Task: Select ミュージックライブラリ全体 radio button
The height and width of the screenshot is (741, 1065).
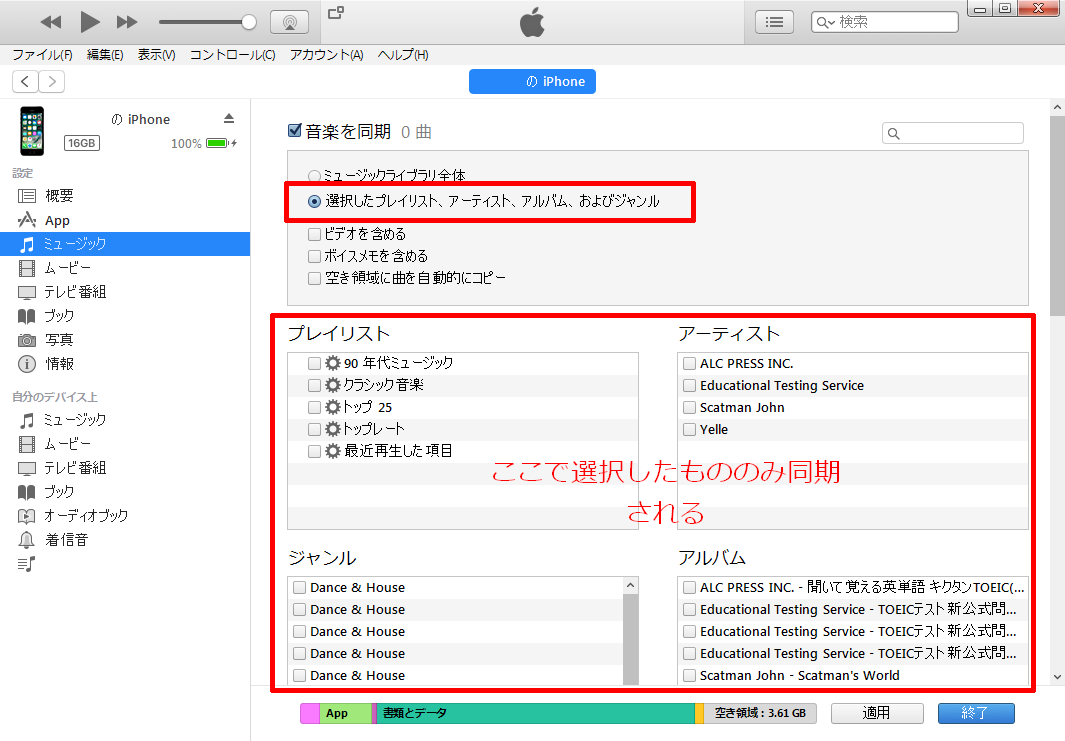Action: [x=315, y=176]
